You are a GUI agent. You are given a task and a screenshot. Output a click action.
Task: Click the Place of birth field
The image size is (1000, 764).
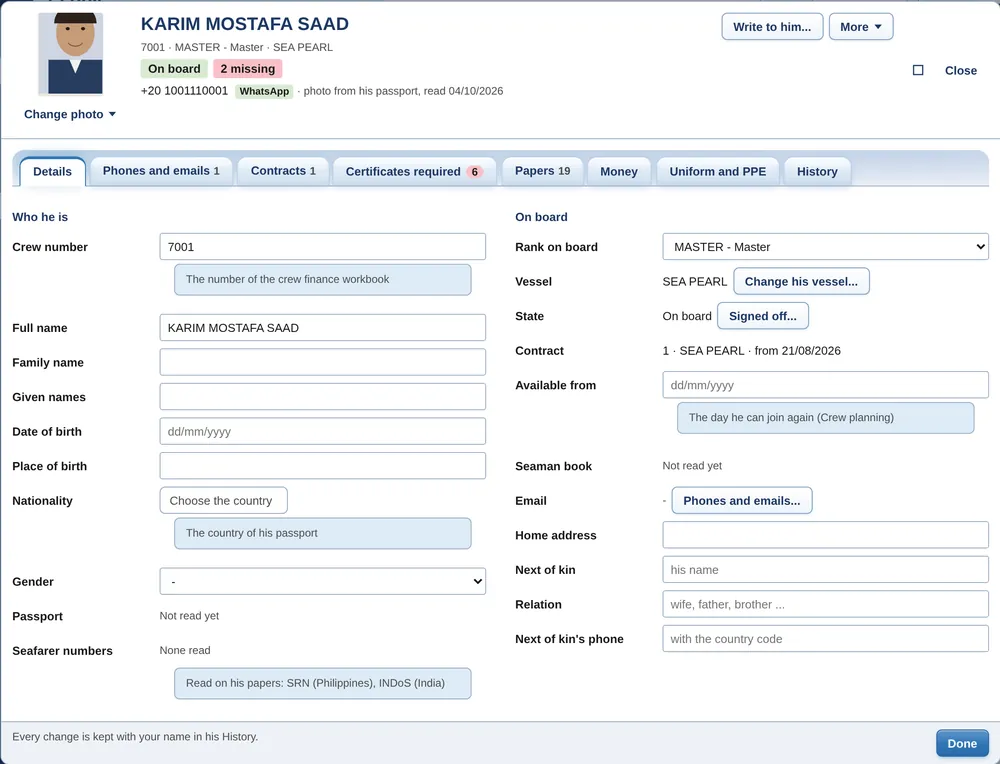point(323,466)
